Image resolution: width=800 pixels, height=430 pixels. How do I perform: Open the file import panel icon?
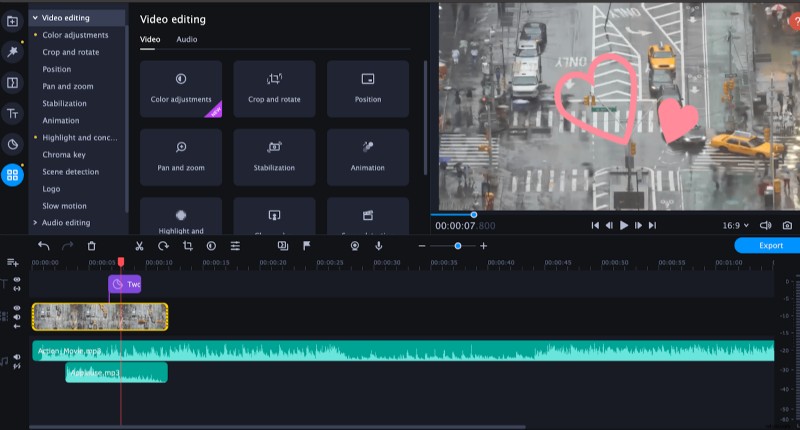pyautogui.click(x=12, y=21)
